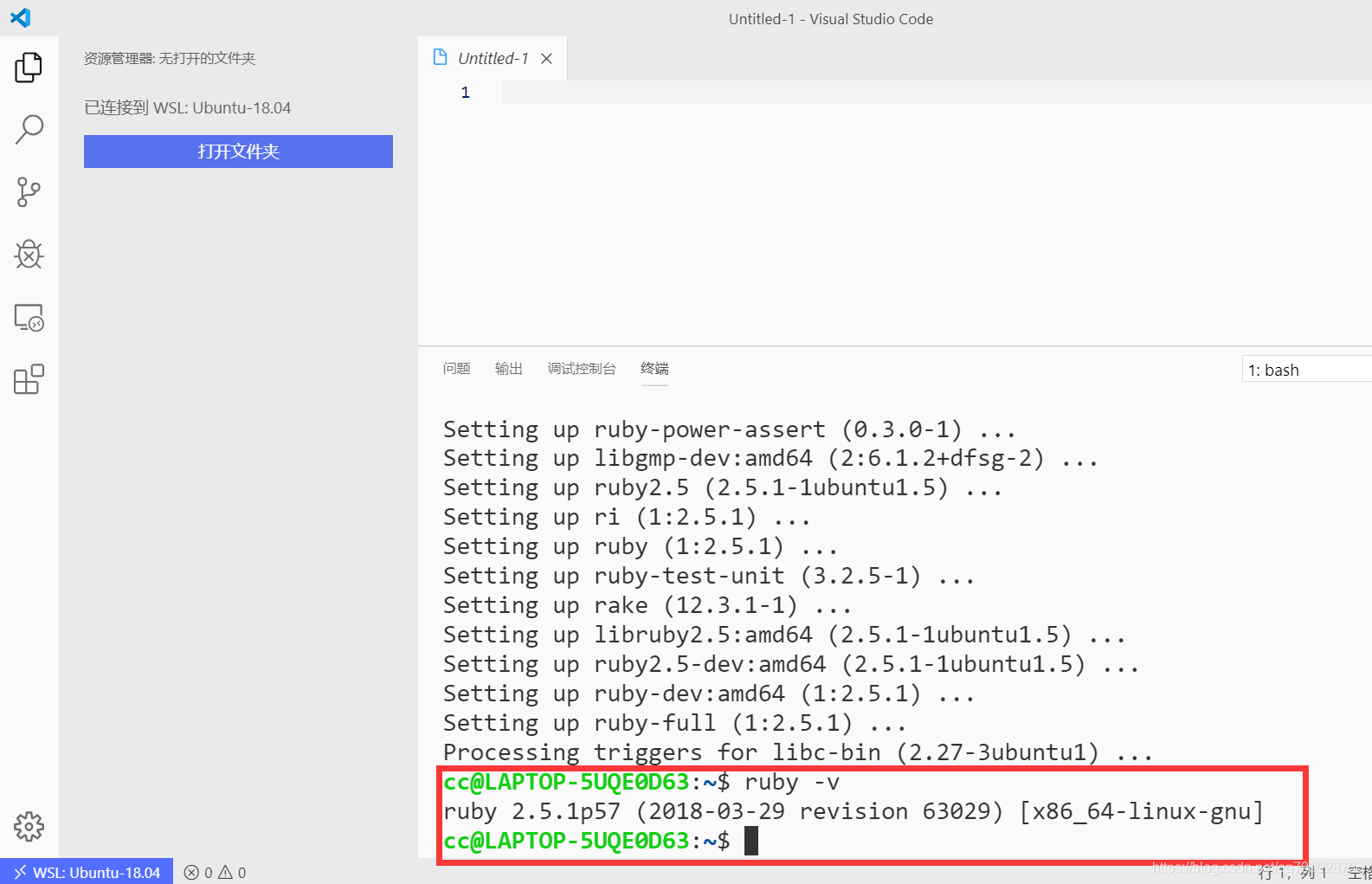Click the terminal prompt cursor line

coord(601,841)
